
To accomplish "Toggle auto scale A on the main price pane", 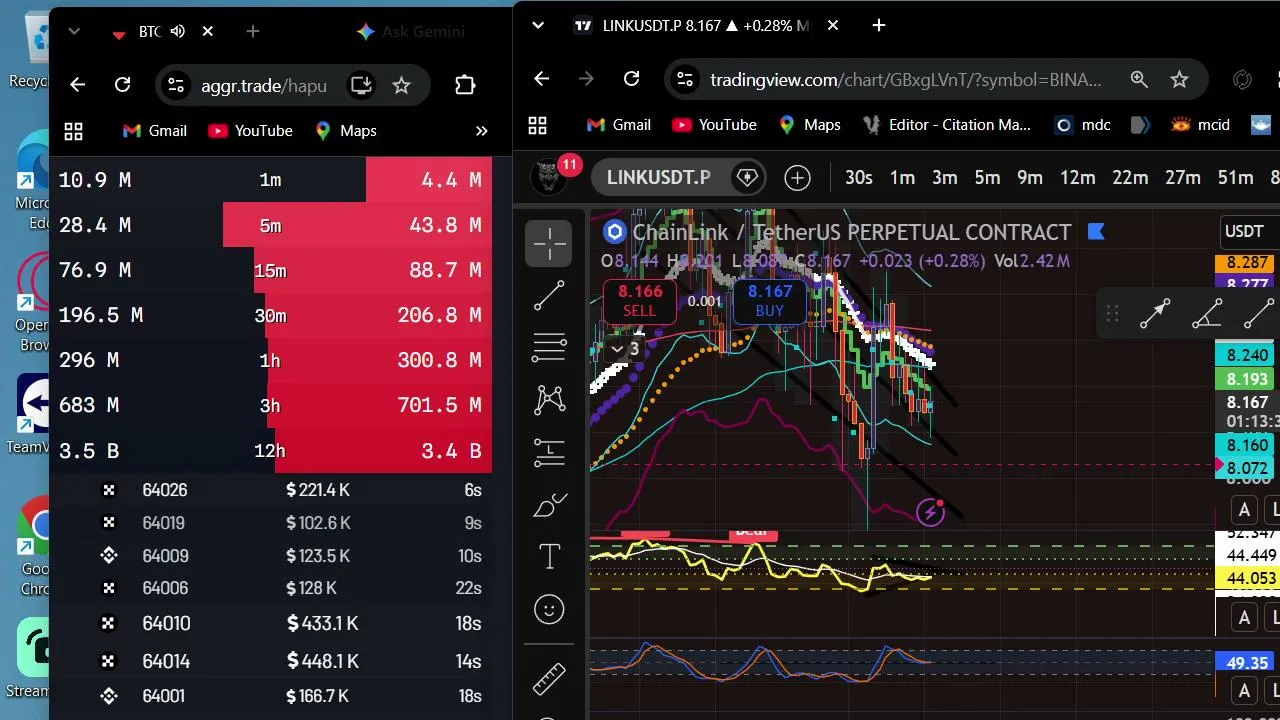I will coord(1244,511).
